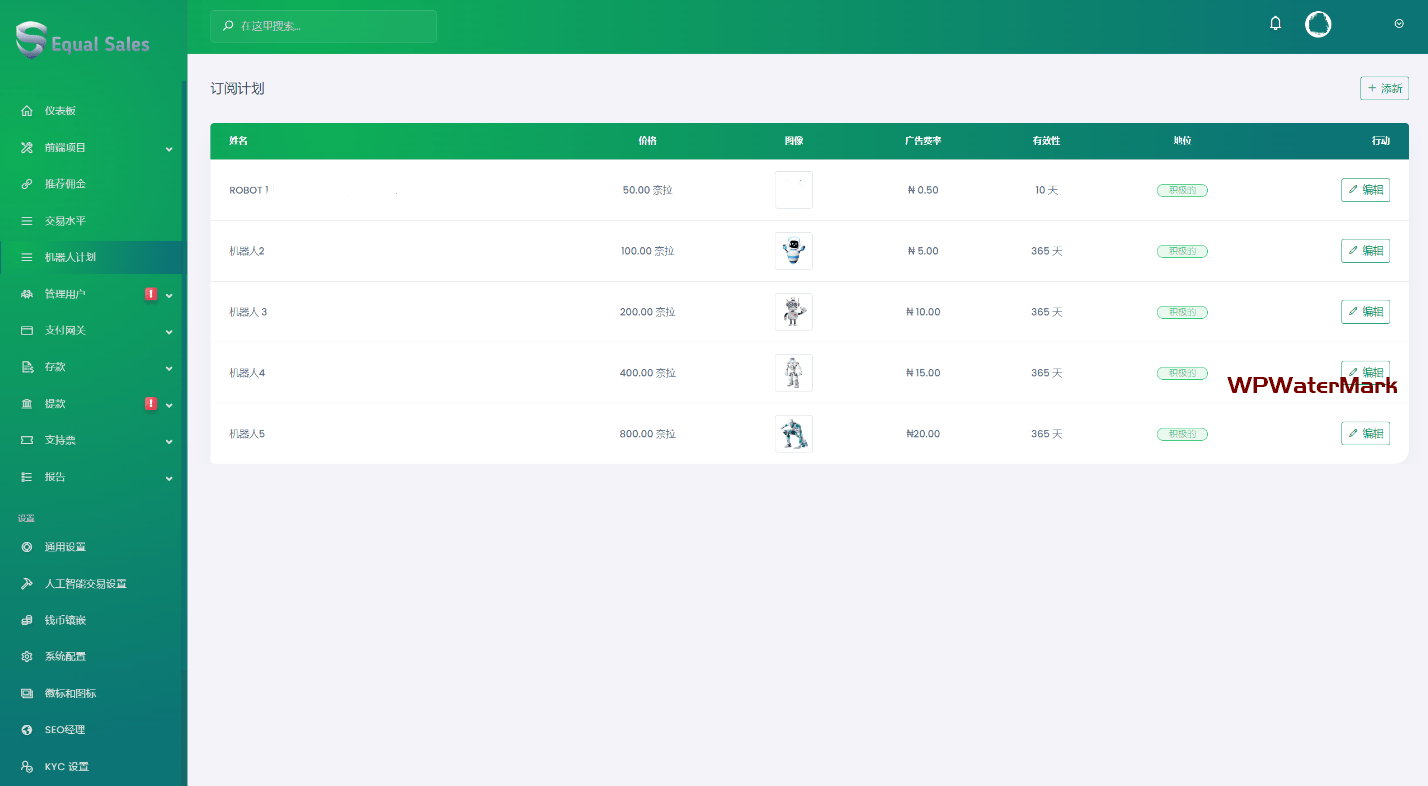The height and width of the screenshot is (786, 1428).
Task: Click the 机器人2 robot thumbnail
Action: tap(793, 251)
